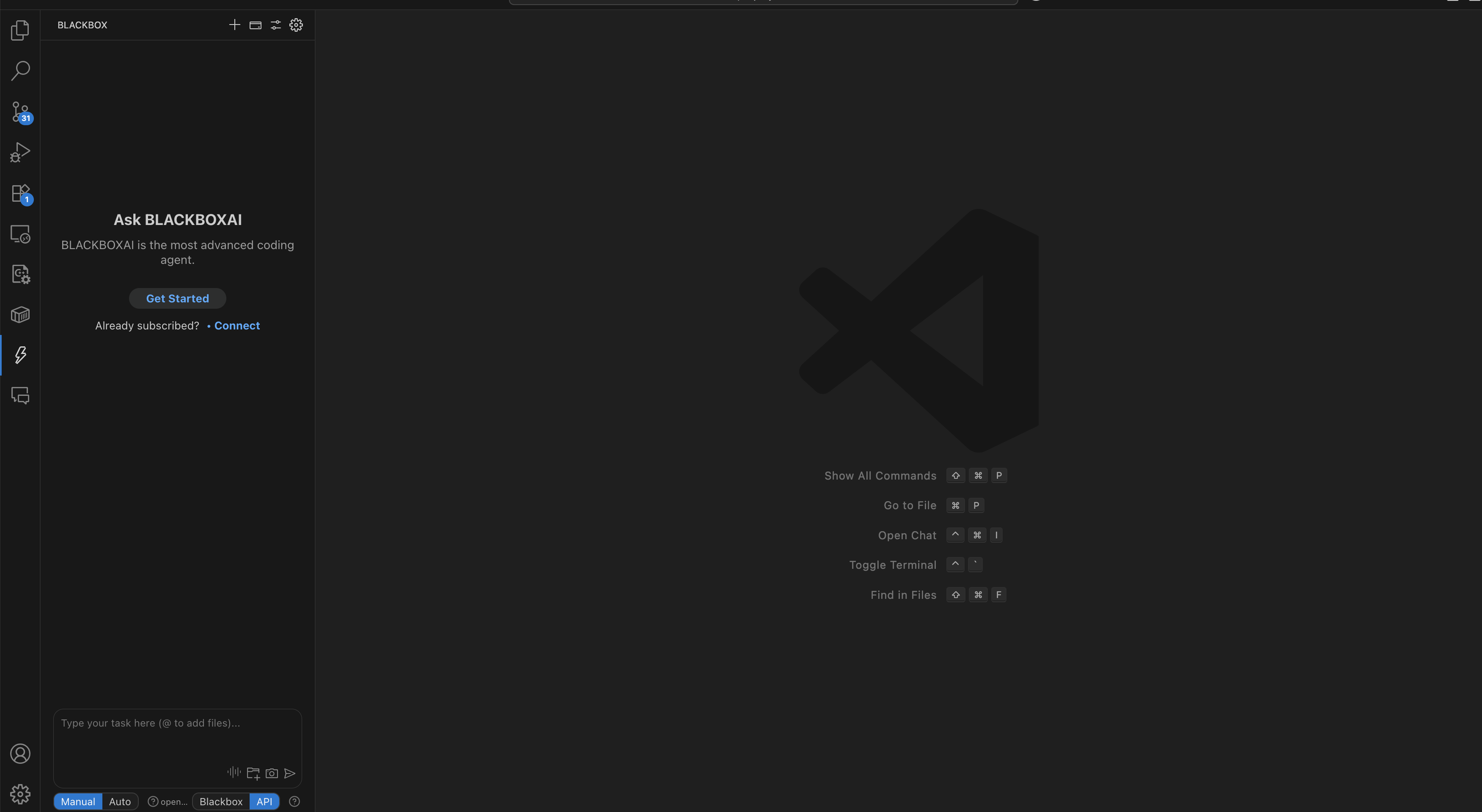Screen dimensions: 1482x812
Task: Send the task with the arrow icon
Action: point(290,774)
